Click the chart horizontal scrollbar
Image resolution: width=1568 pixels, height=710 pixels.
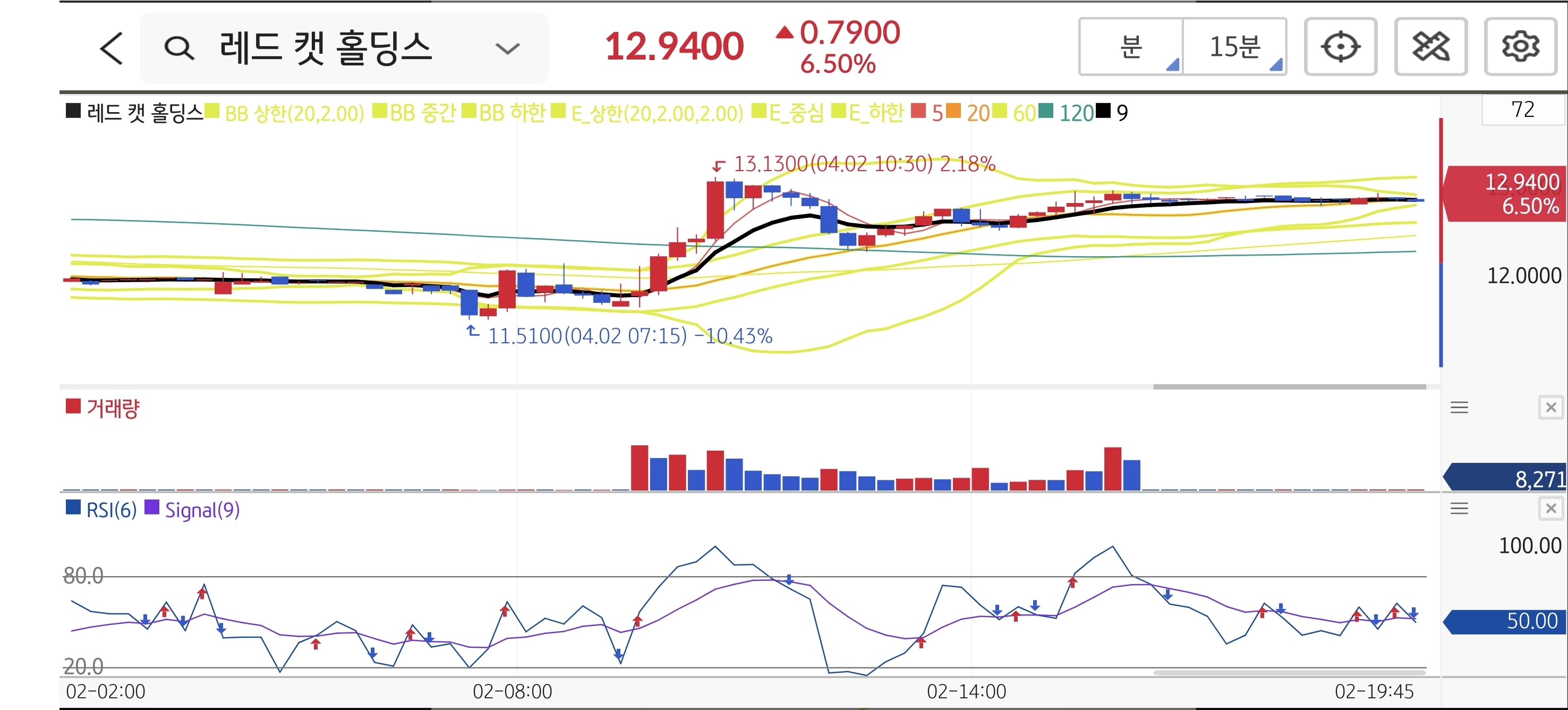pos(1289,387)
